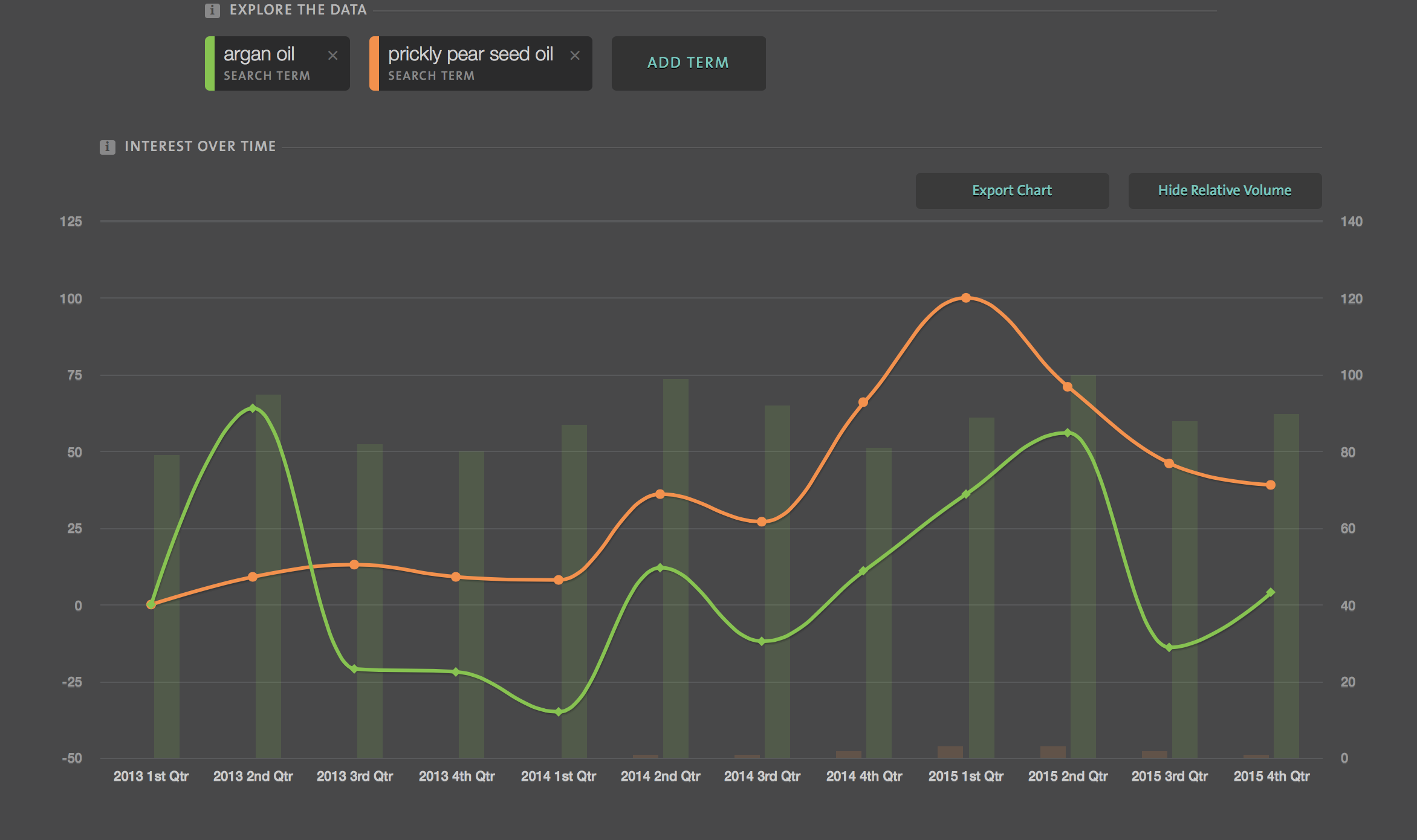Click info icon beside Explore The Data

[x=212, y=10]
